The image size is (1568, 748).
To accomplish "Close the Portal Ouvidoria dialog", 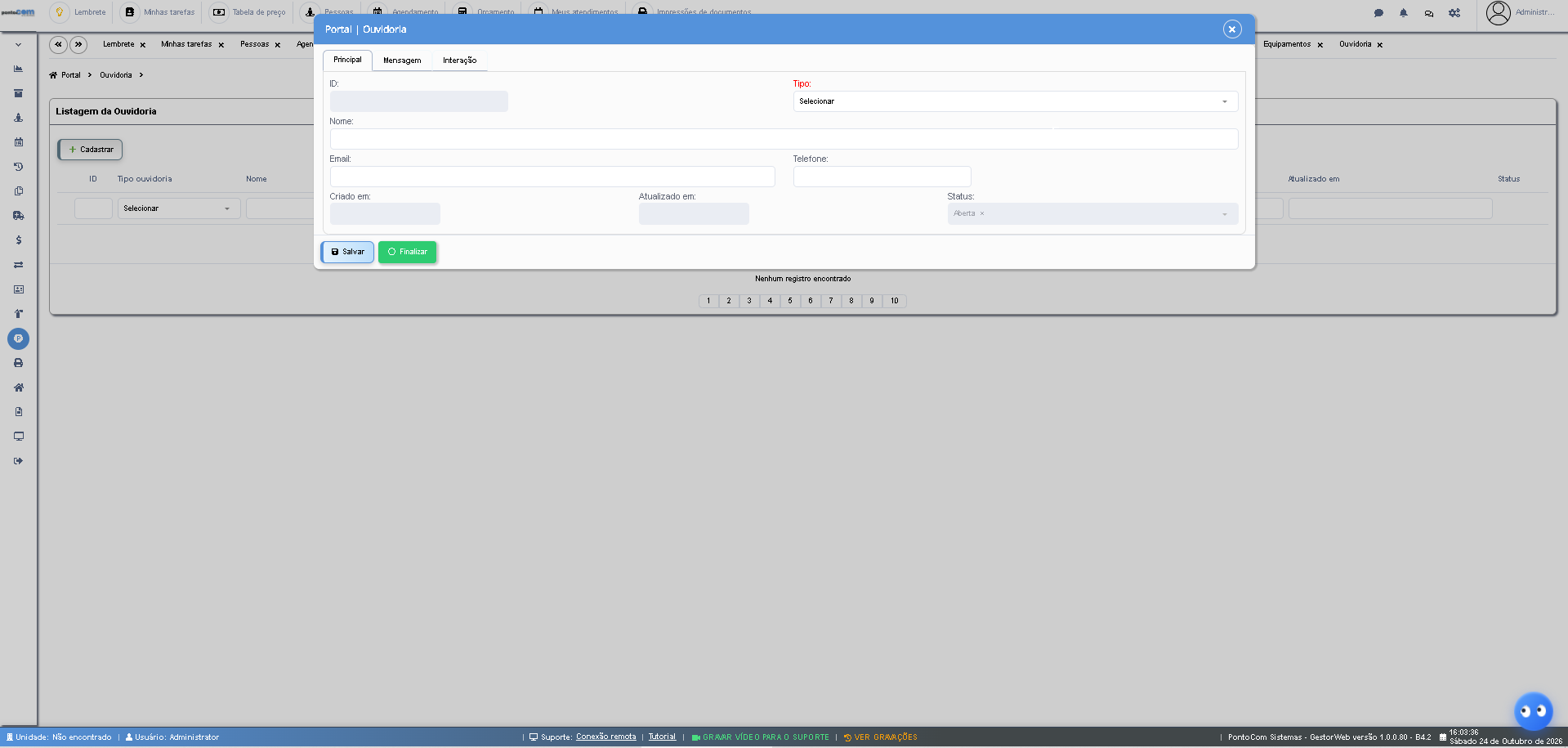I will pyautogui.click(x=1232, y=29).
